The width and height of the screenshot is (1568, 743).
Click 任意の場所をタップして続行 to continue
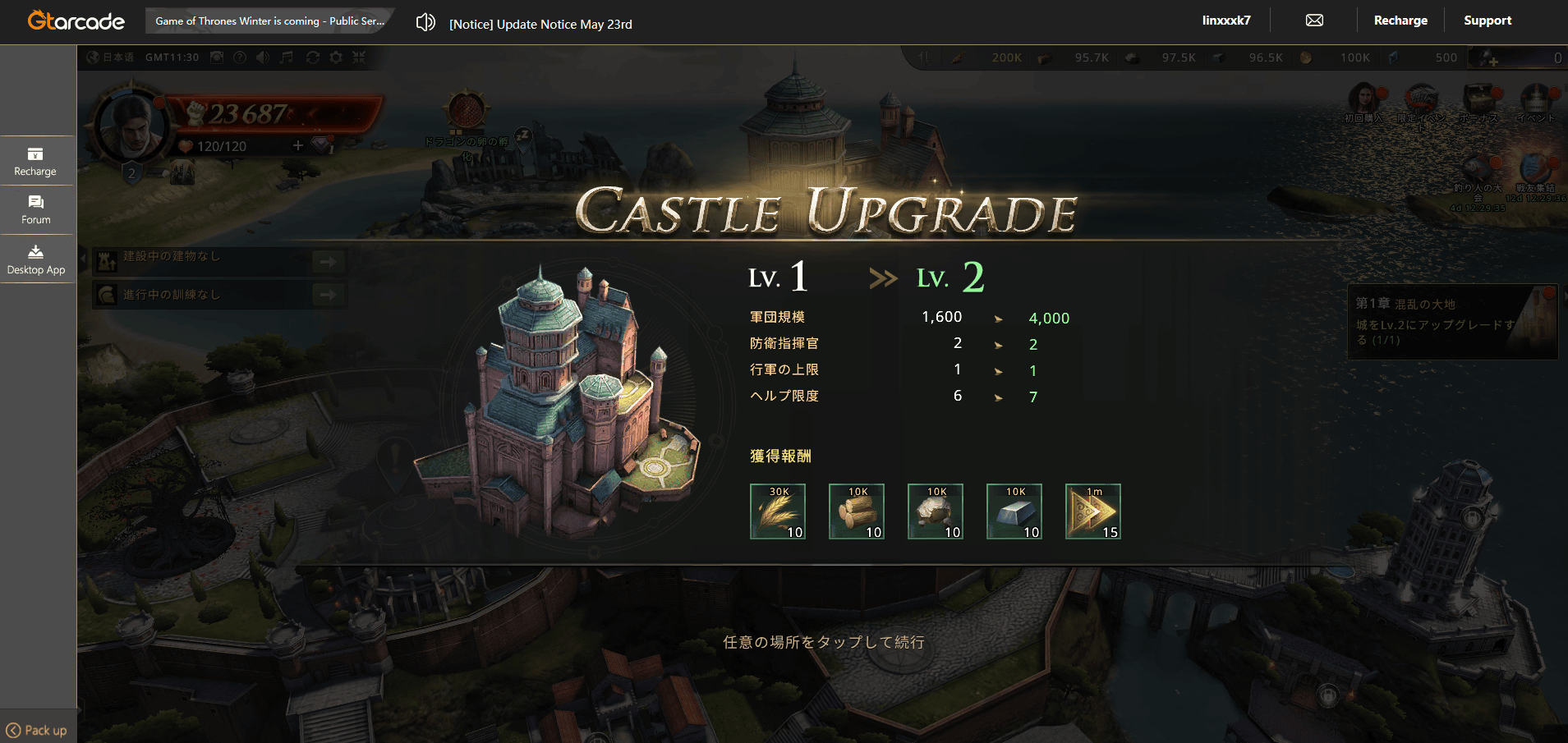(824, 642)
